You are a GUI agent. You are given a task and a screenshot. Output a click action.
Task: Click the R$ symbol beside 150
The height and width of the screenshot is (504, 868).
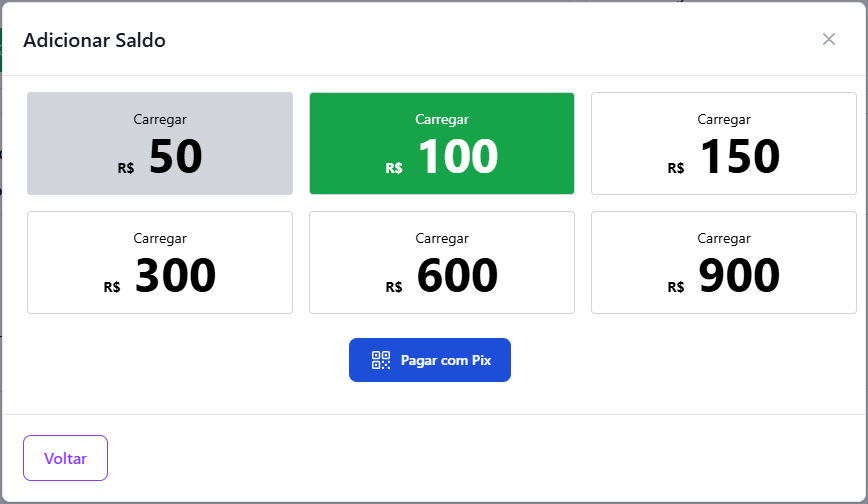pos(676,168)
